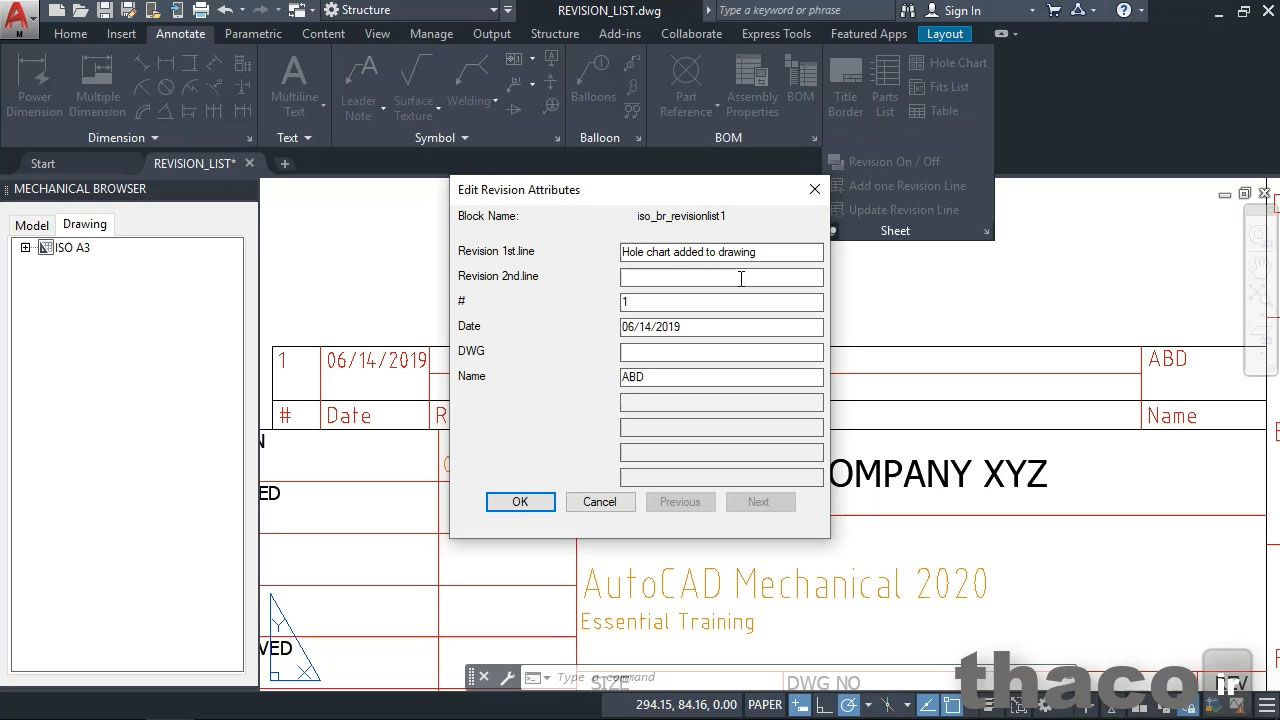The image size is (1280, 720).
Task: Click the Redo arrow icon
Action: coord(262,10)
